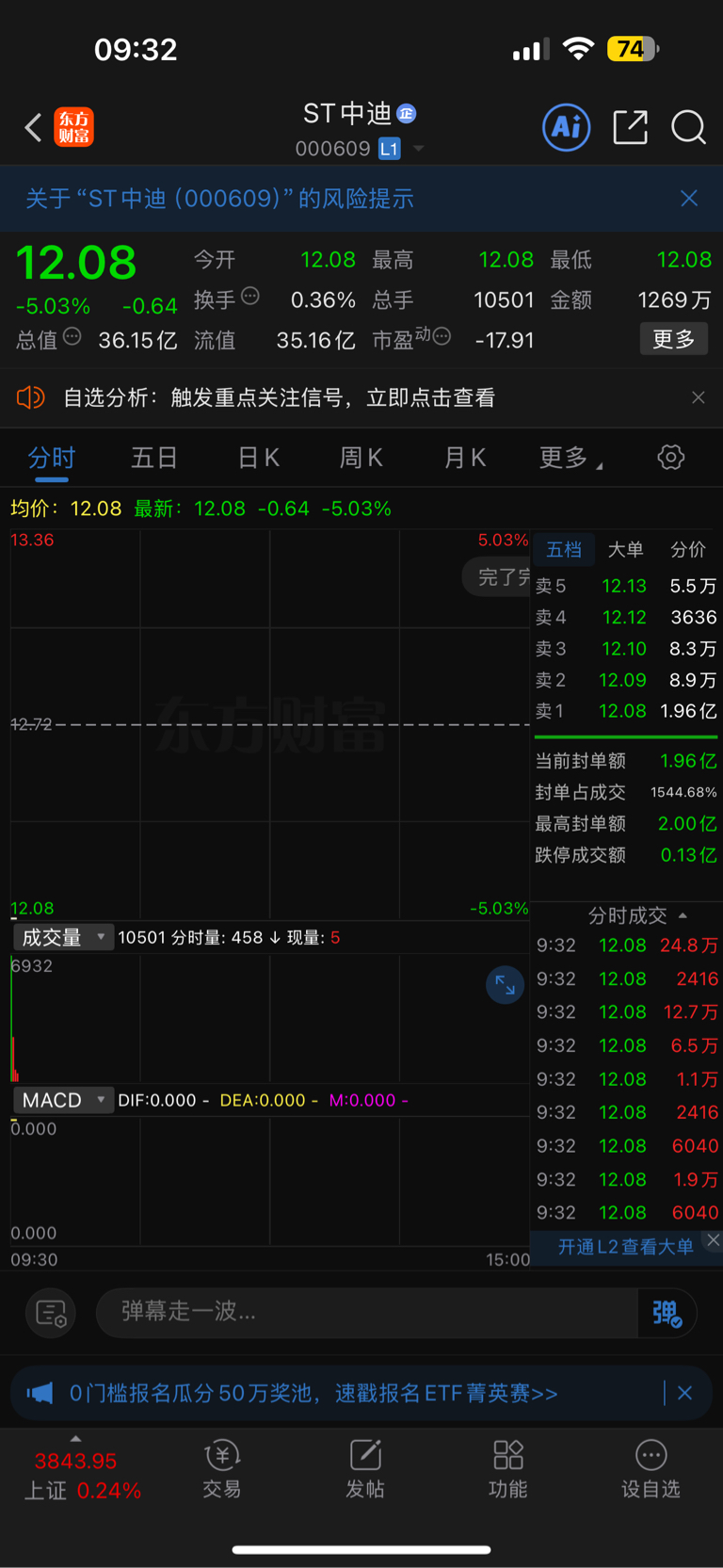Tap the 完了完 bullet comment bubble
This screenshot has width=723, height=1568.
point(497,576)
